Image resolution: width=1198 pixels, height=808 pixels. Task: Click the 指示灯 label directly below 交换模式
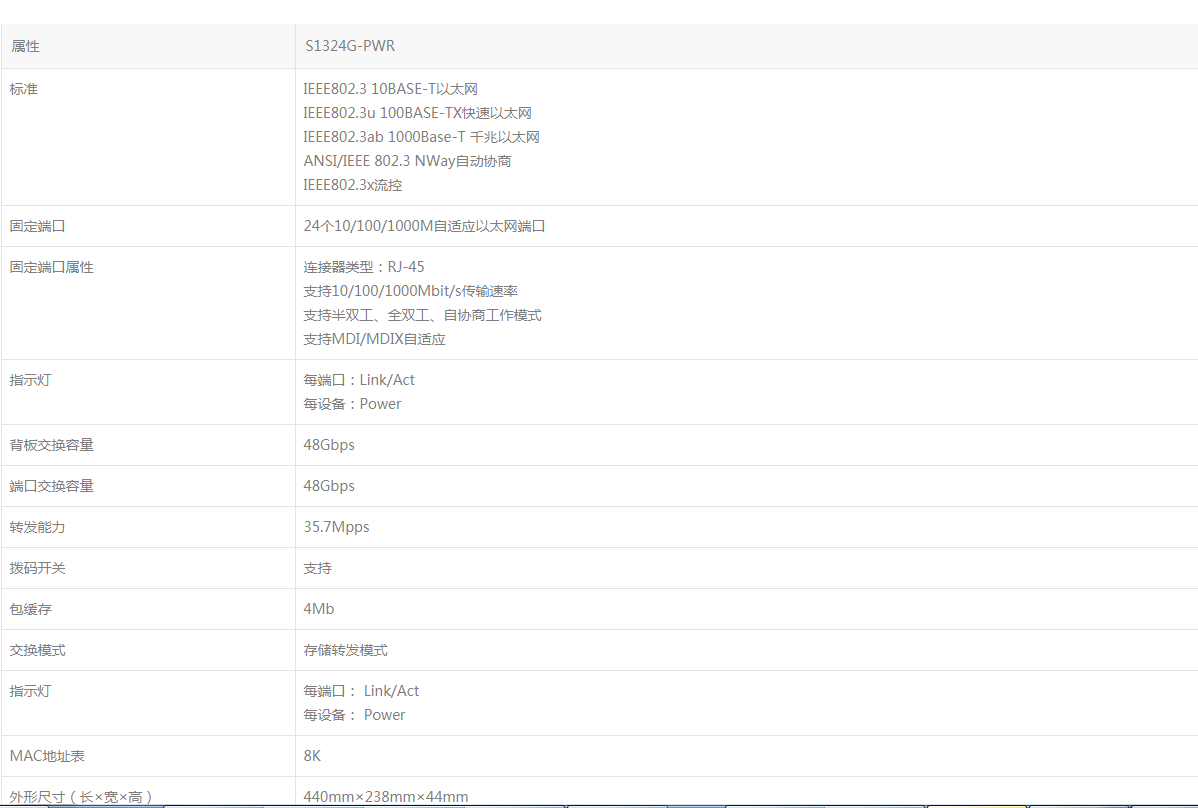coord(31,691)
